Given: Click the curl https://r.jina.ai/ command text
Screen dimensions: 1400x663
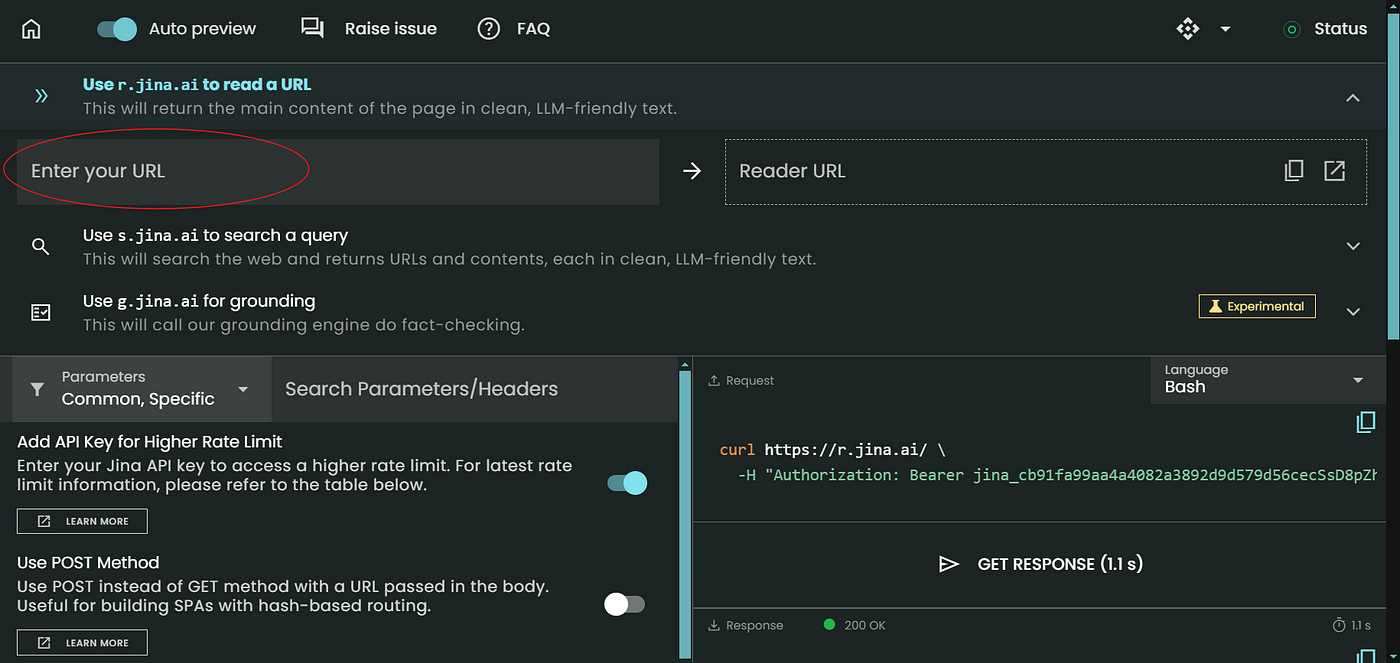Looking at the screenshot, I should [x=832, y=450].
